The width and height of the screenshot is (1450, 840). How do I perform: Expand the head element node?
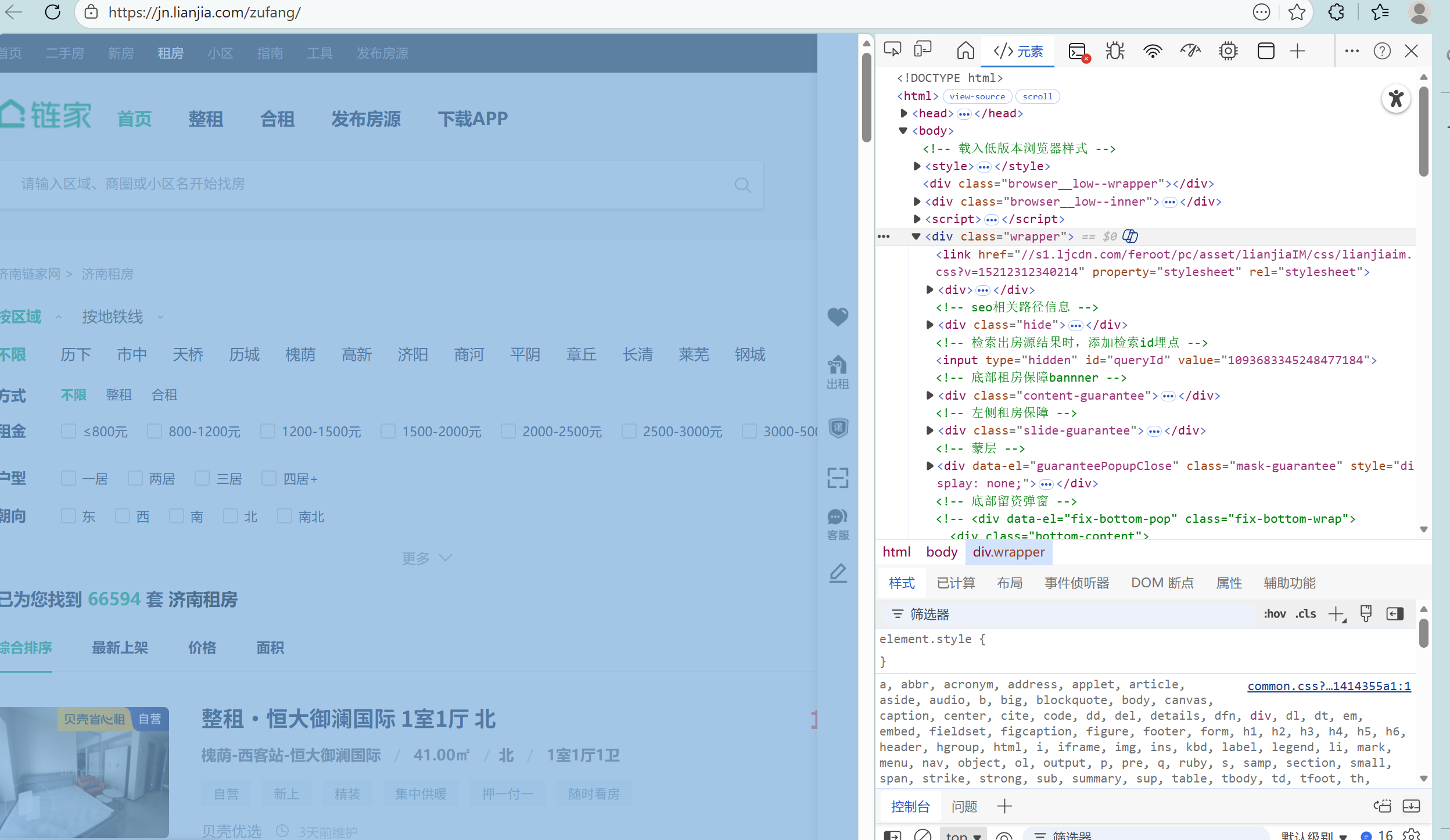(x=904, y=113)
